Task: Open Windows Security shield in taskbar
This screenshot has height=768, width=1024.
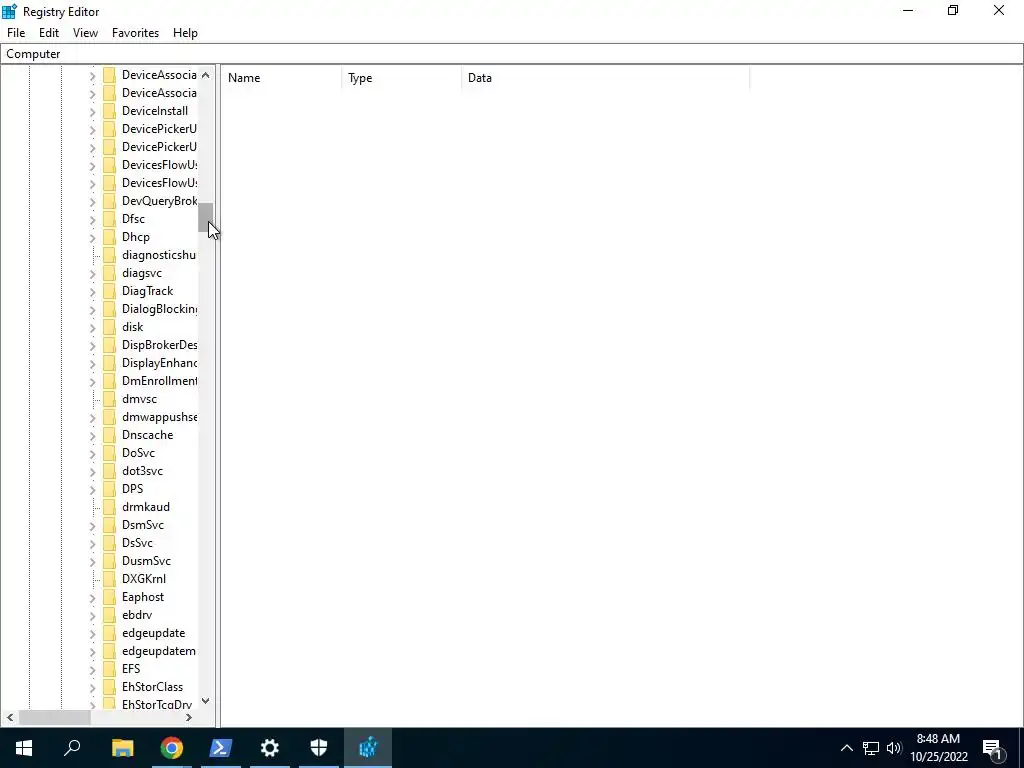Action: pyautogui.click(x=319, y=748)
